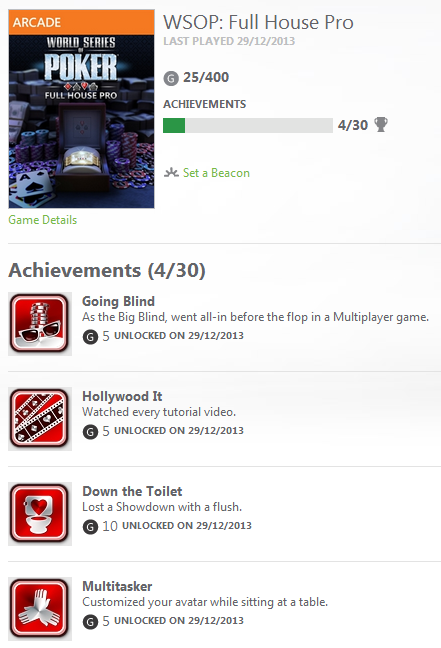Click the G icon under Down the Toilet

point(90,526)
